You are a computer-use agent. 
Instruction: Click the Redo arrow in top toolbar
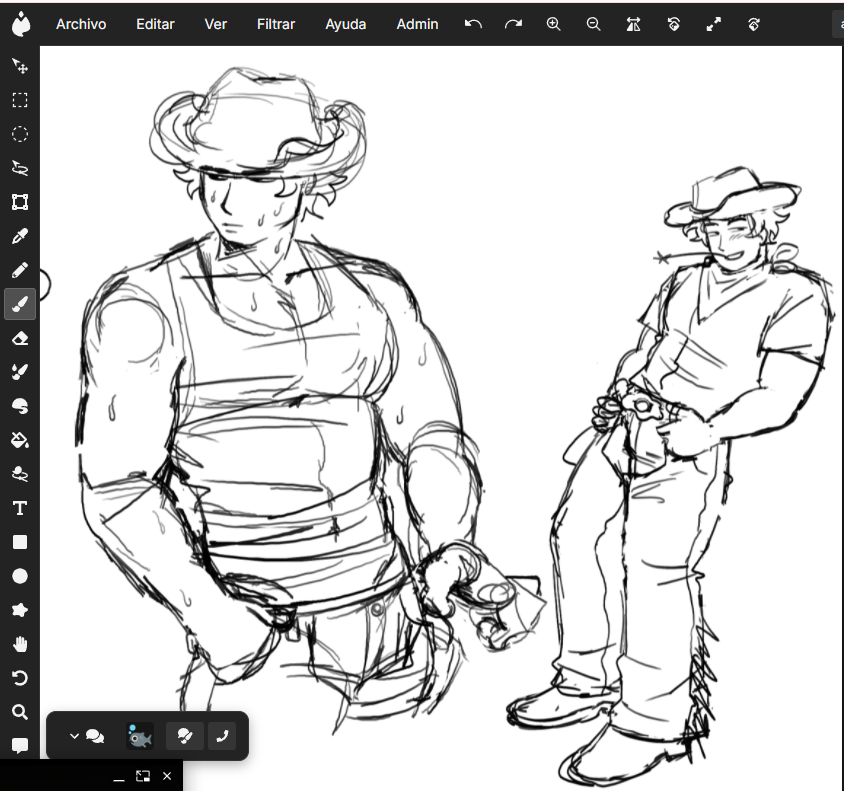(x=514, y=24)
